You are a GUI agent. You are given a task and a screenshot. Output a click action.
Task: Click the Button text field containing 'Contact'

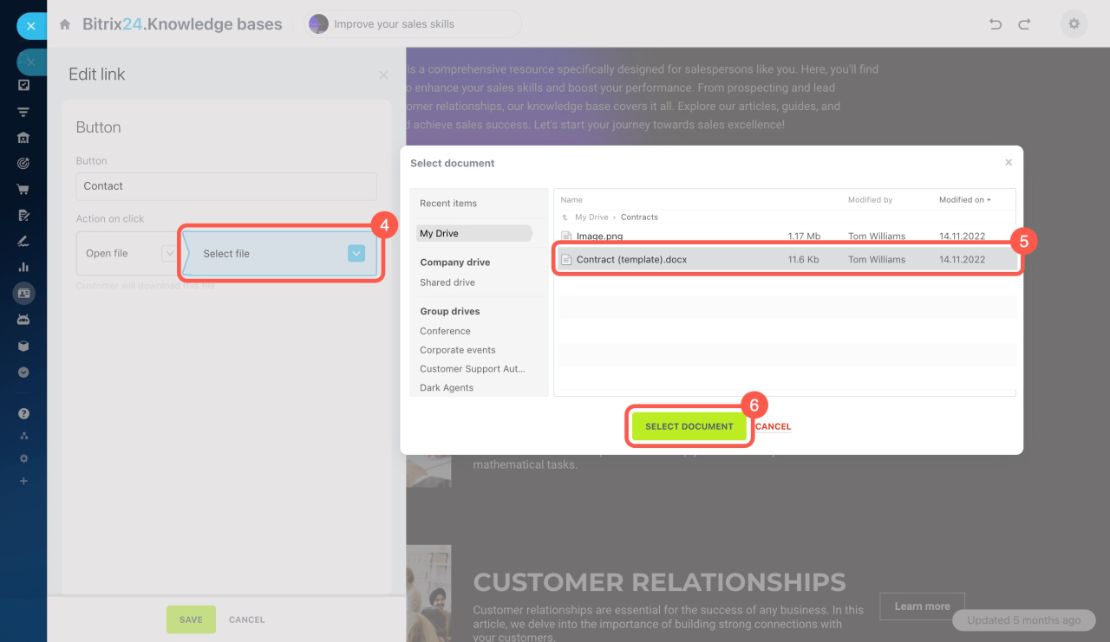(x=226, y=186)
